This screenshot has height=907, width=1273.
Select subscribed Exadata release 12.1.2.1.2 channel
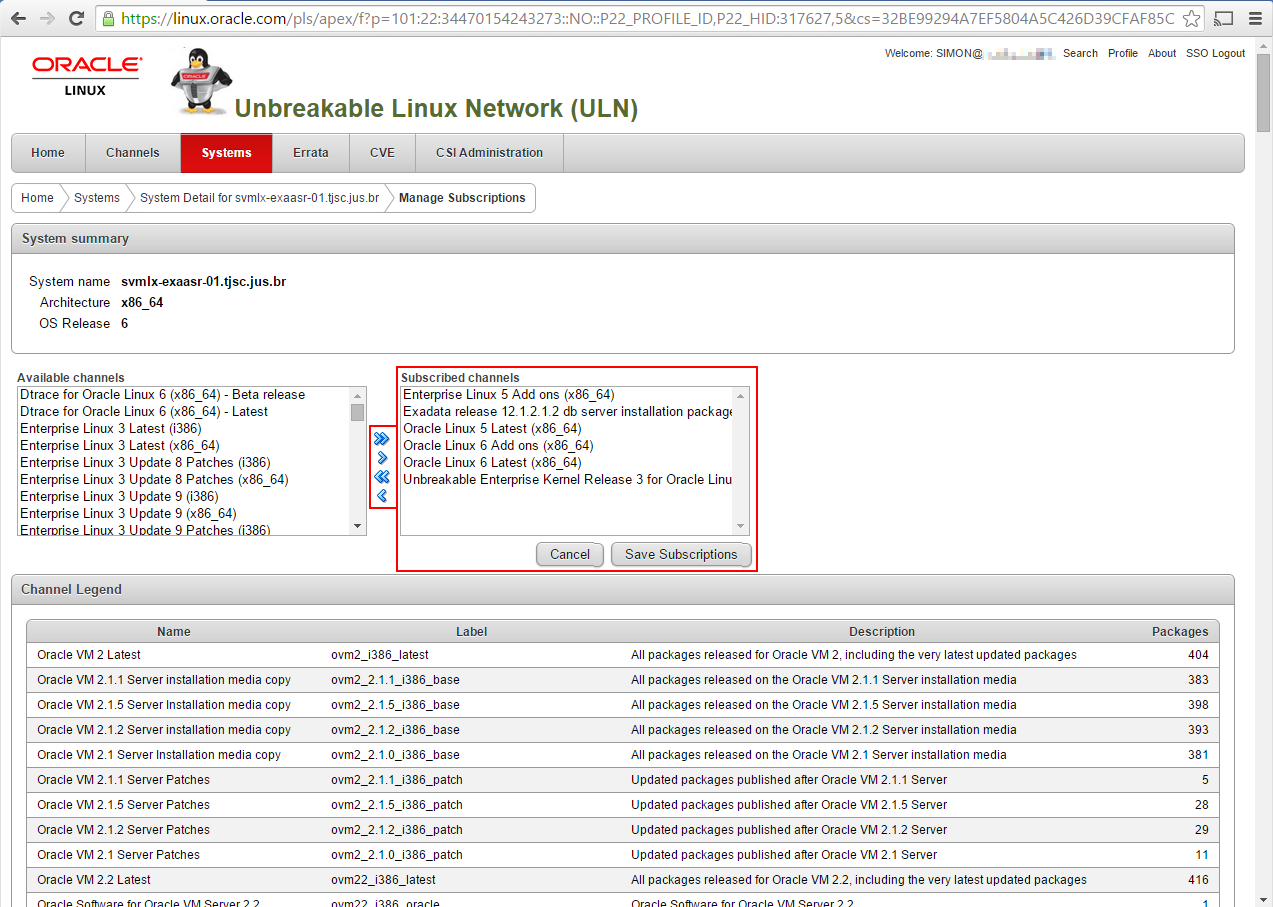point(567,412)
